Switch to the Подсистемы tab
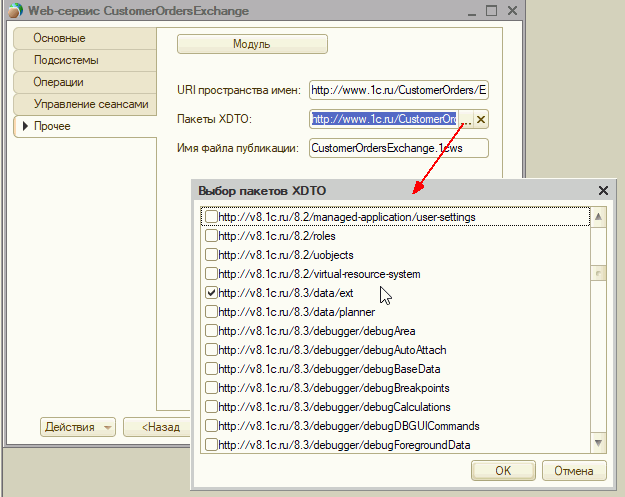Screen dimensions: 625x497 click(x=85, y=60)
